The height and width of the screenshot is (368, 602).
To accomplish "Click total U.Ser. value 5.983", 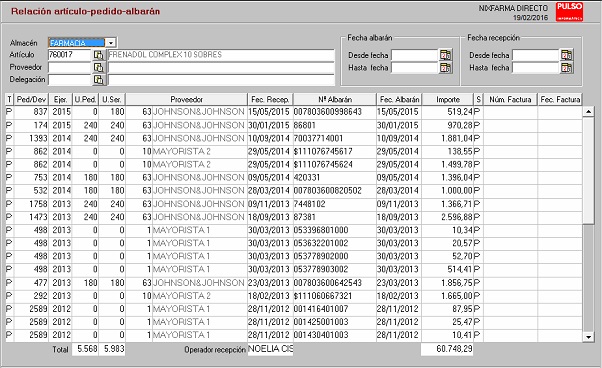I will tap(112, 349).
